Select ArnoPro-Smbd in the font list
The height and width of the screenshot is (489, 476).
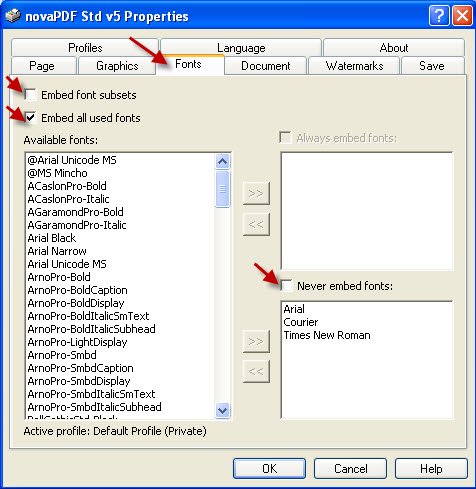pos(62,355)
